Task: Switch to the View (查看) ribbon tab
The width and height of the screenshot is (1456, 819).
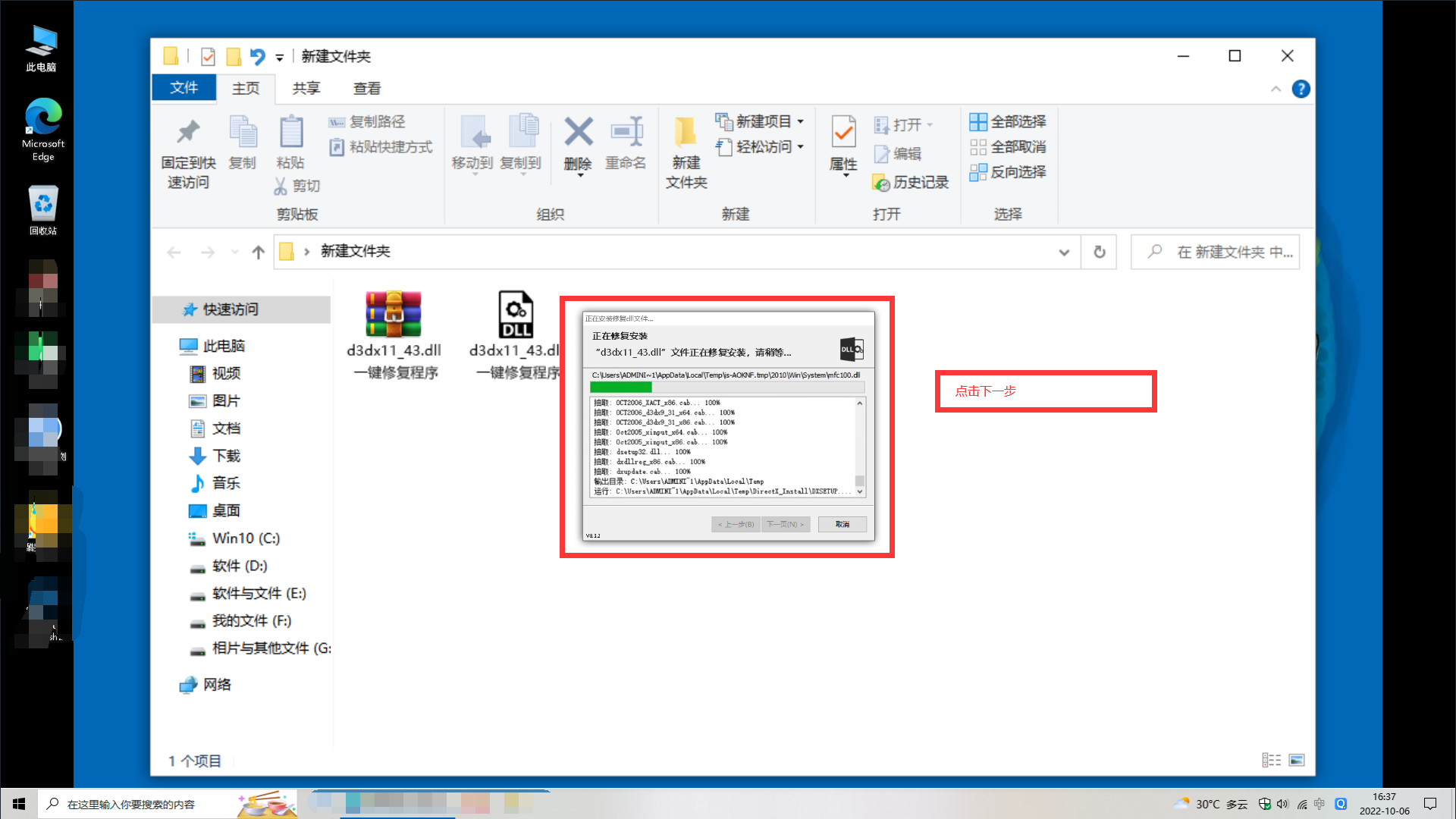Action: click(367, 89)
